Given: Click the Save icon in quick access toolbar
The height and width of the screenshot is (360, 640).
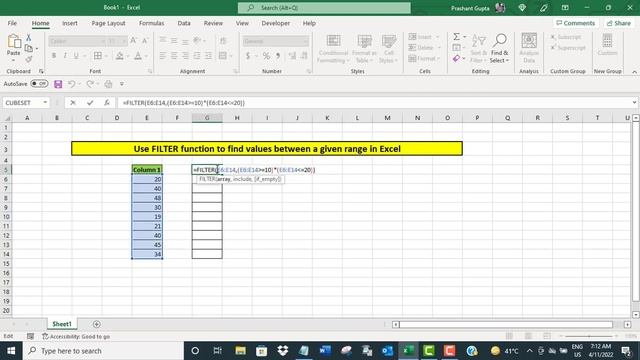Looking at the screenshot, I should point(58,84).
